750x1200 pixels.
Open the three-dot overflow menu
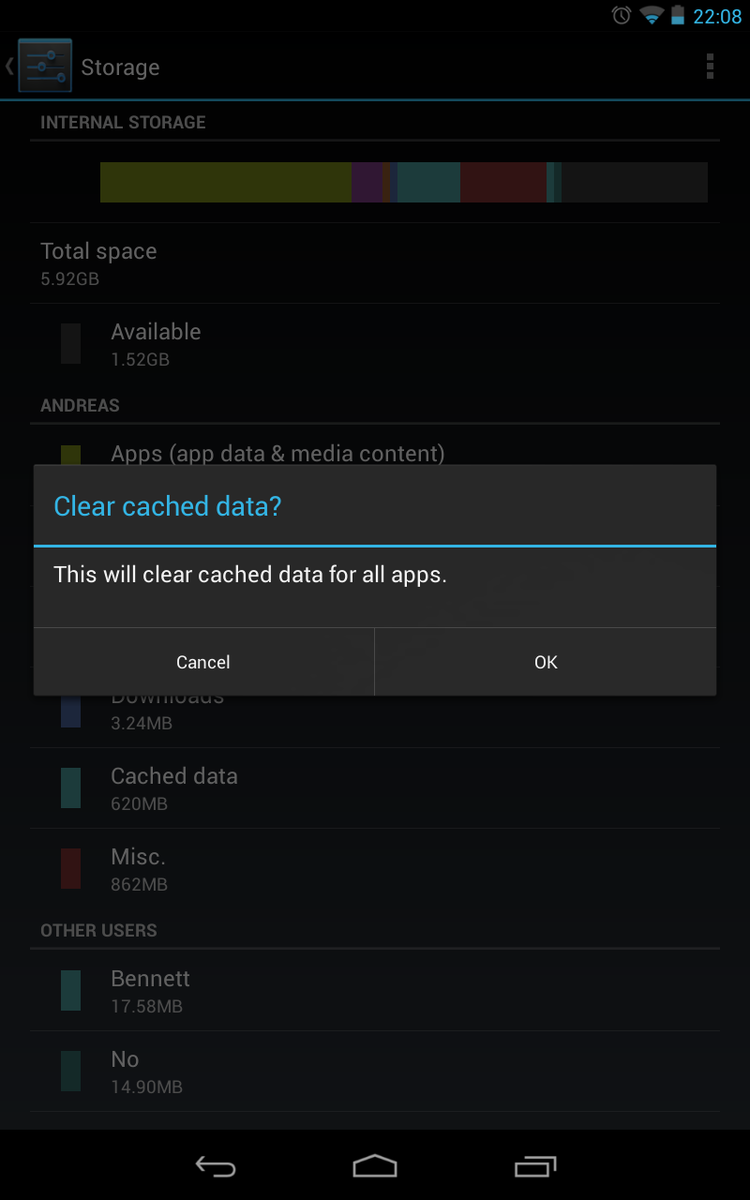point(710,67)
